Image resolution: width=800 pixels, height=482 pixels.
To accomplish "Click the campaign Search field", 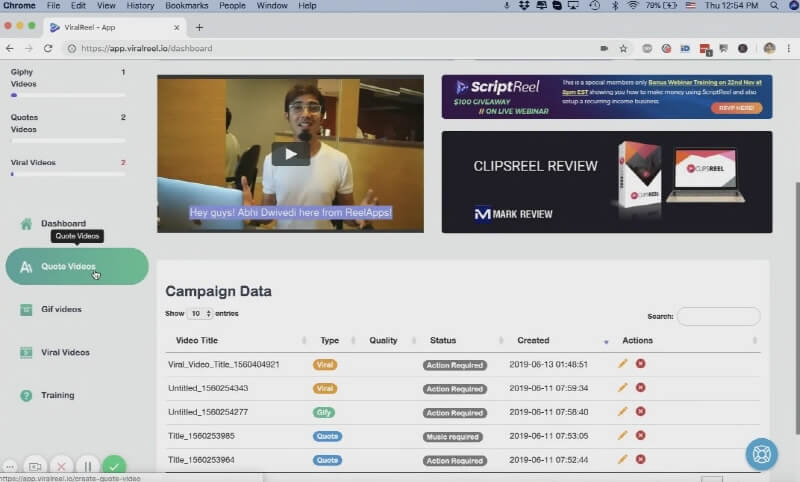I will click(718, 316).
